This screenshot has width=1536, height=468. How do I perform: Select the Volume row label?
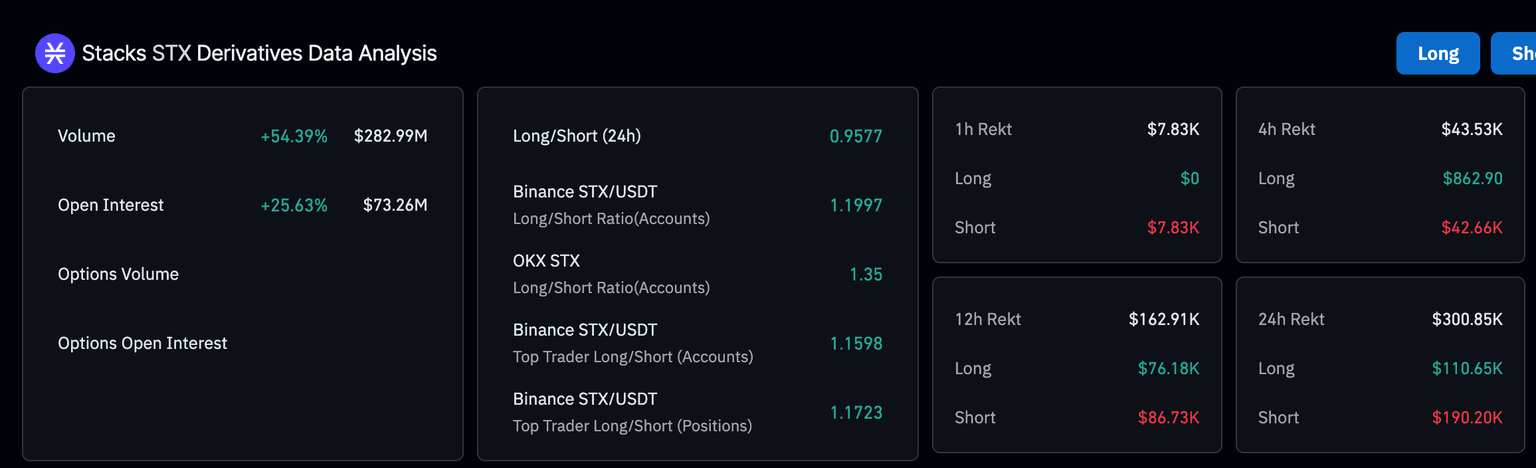pos(86,136)
